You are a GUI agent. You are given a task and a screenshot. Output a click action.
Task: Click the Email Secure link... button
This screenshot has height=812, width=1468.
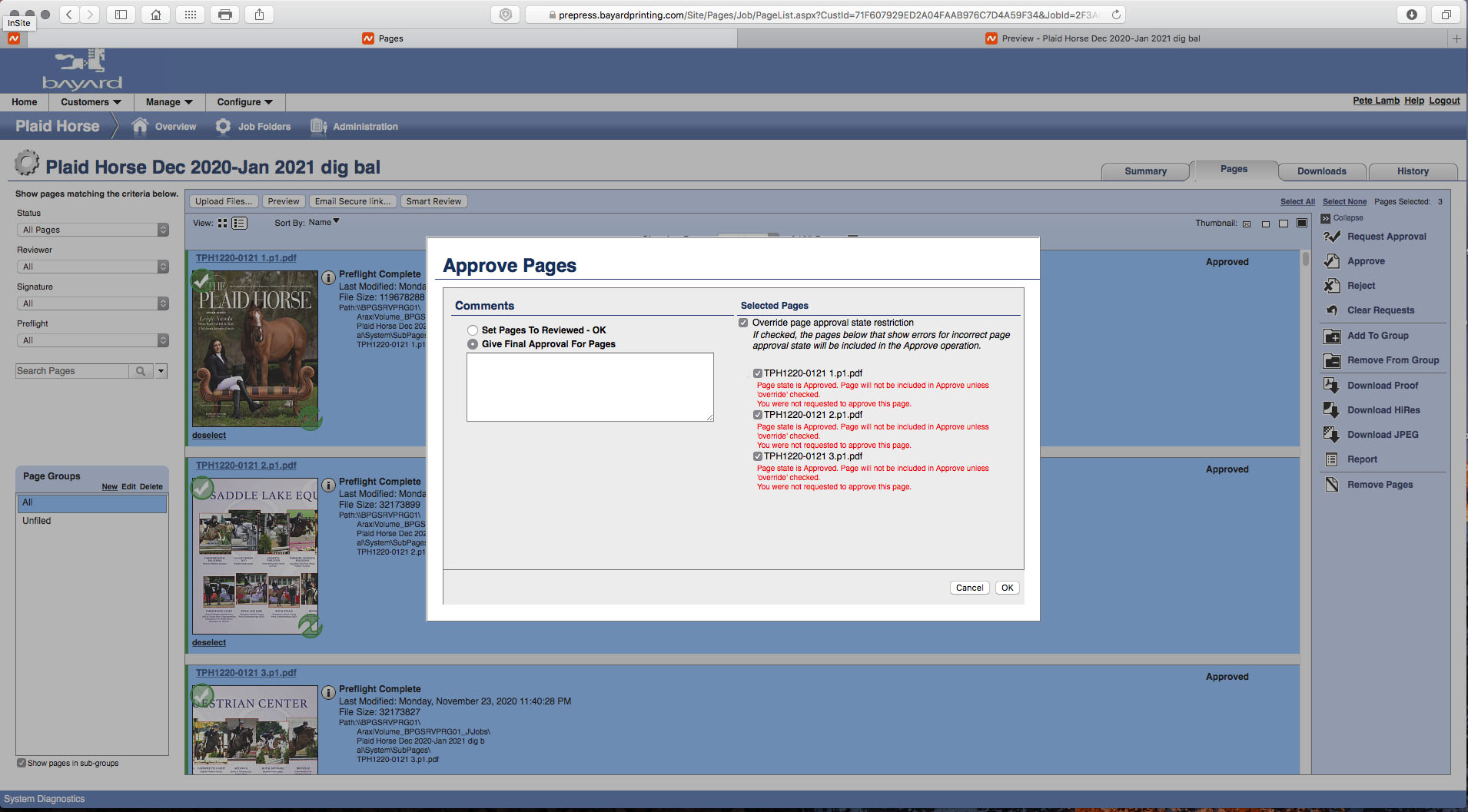coord(353,201)
